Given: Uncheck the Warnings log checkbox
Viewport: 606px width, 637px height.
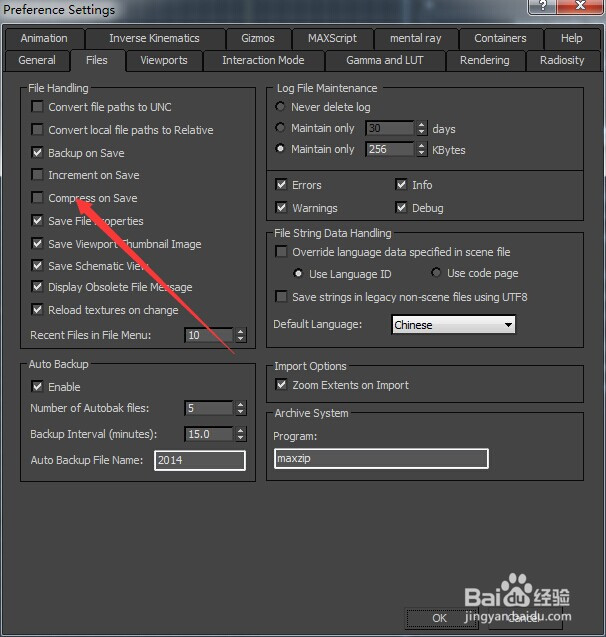Looking at the screenshot, I should pos(281,208).
